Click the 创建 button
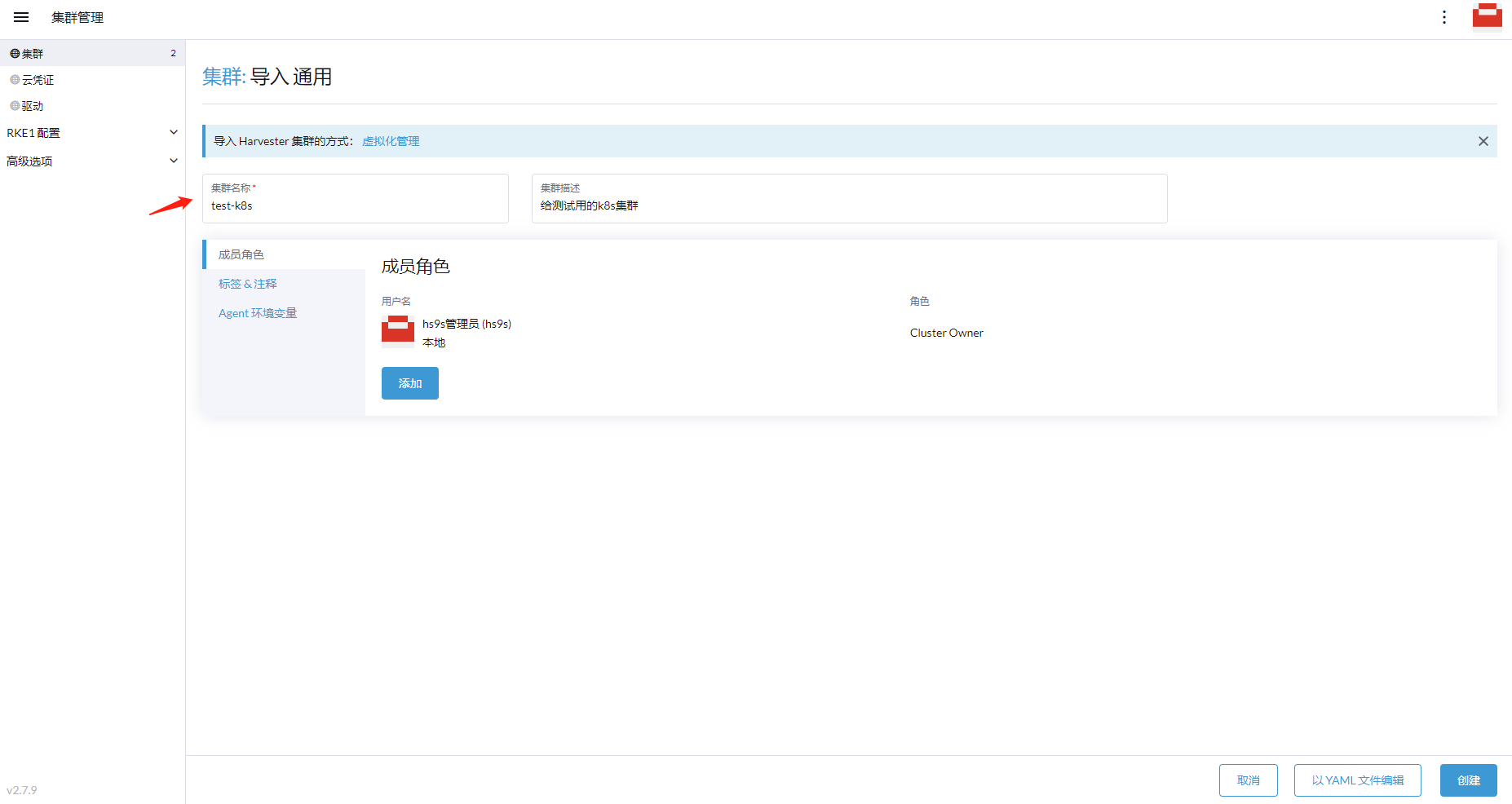This screenshot has height=804, width=1512. (x=1468, y=780)
